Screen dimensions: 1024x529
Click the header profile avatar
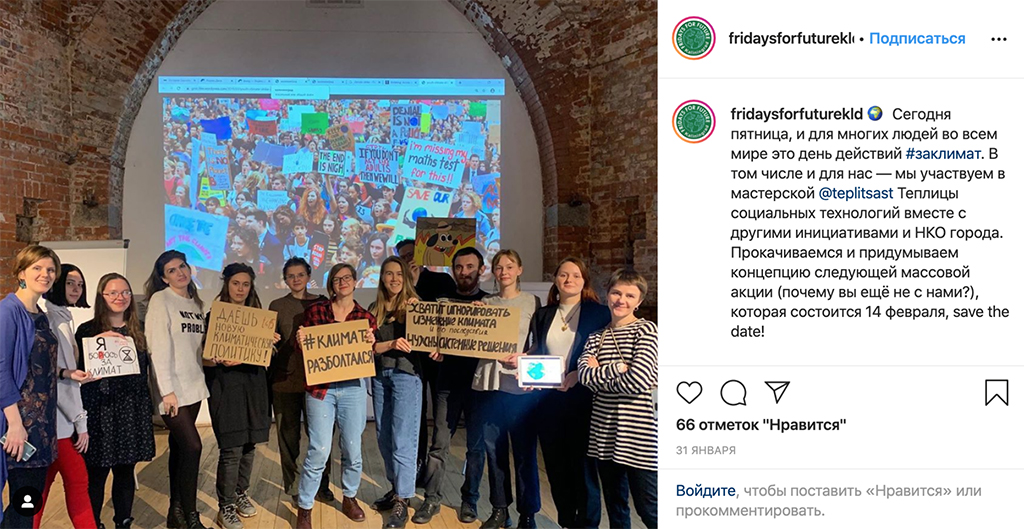point(694,39)
